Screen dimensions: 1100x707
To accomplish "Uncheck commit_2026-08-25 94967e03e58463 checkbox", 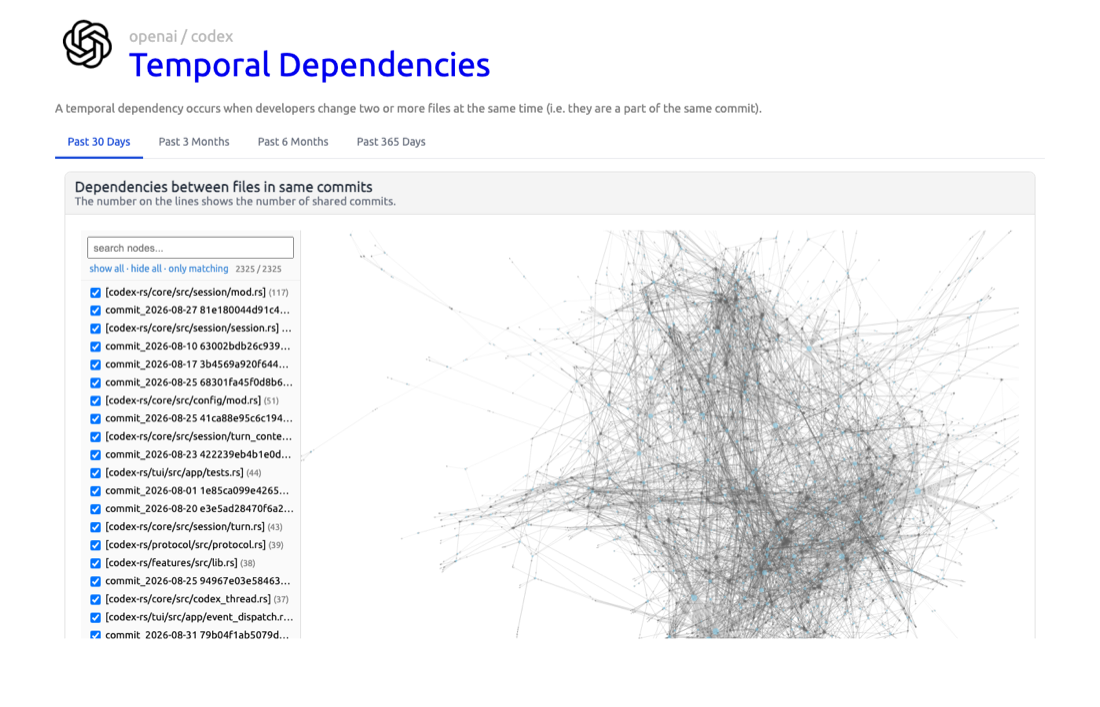I will tap(95, 581).
